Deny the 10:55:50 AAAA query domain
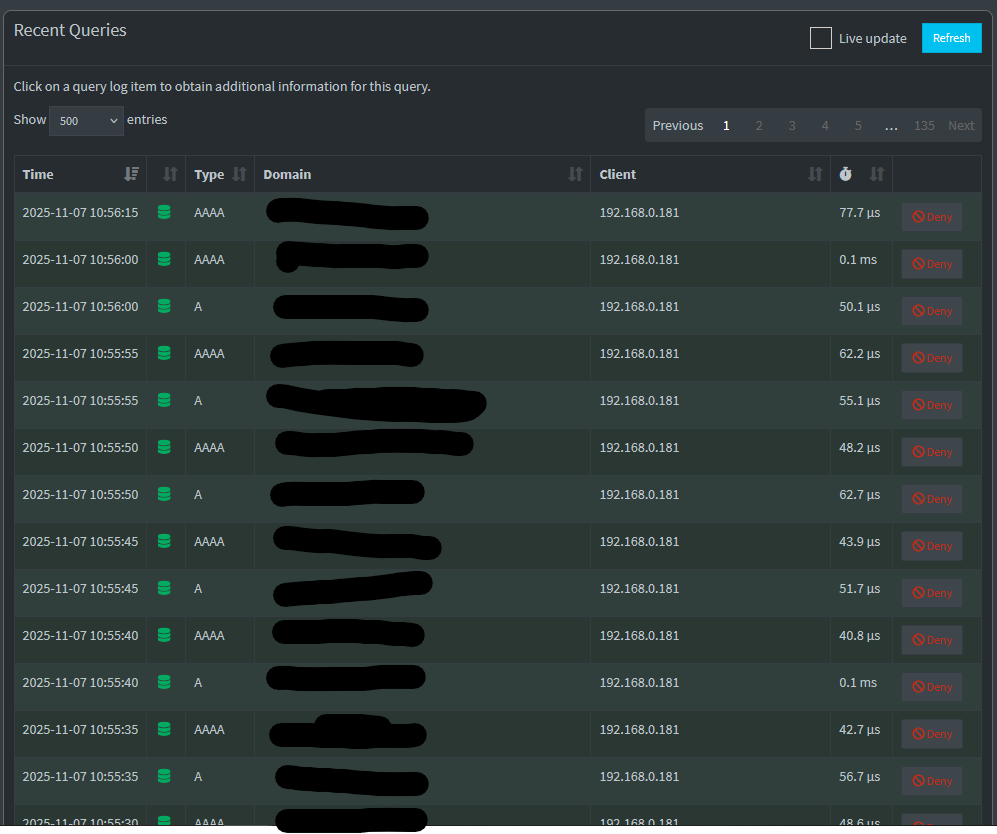This screenshot has width=997, height=834. pyautogui.click(x=932, y=452)
